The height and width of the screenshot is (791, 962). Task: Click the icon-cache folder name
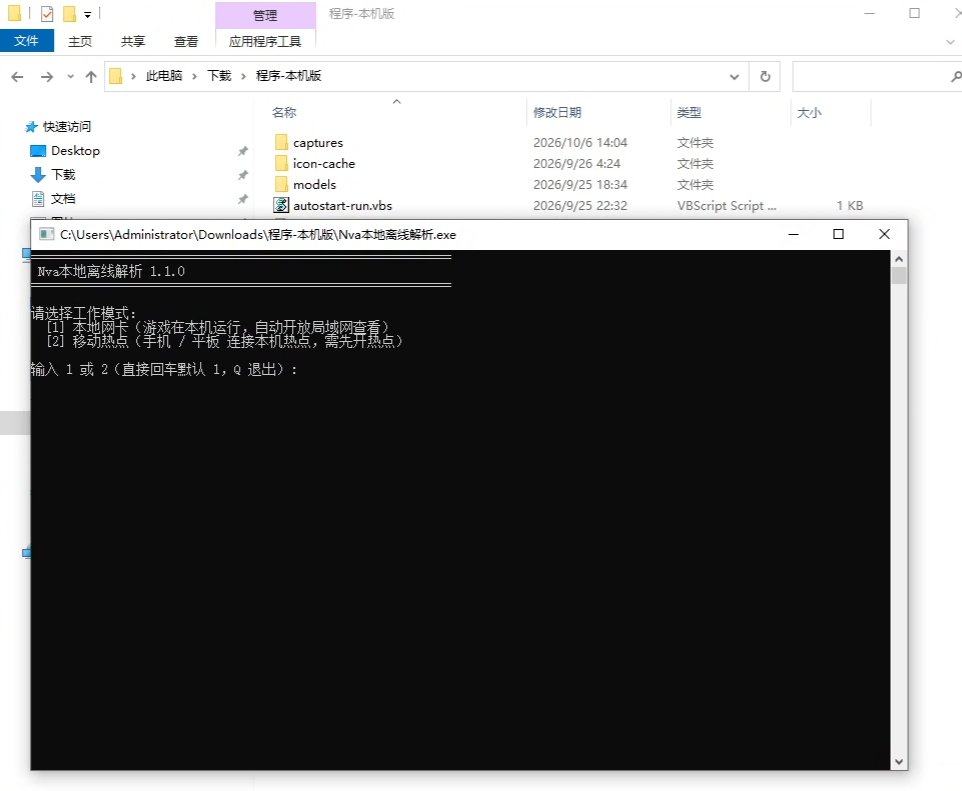pyautogui.click(x=324, y=163)
